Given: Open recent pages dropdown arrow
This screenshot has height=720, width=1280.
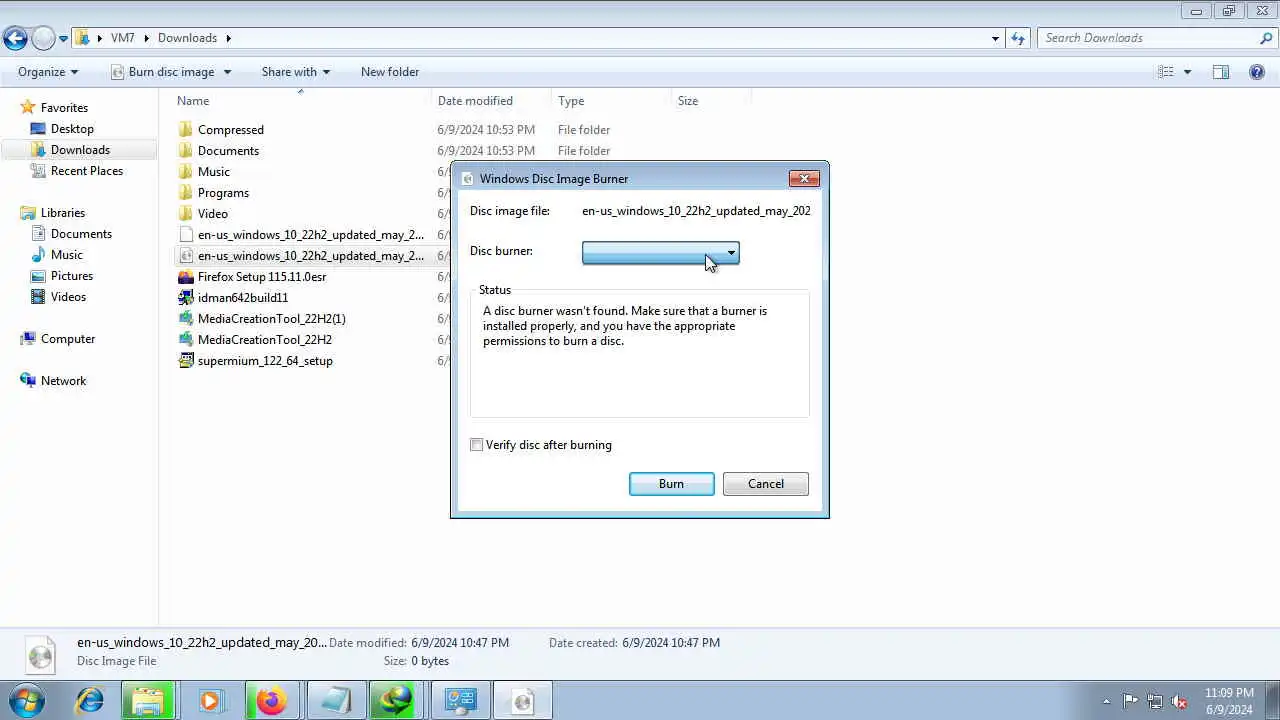Looking at the screenshot, I should [63, 38].
